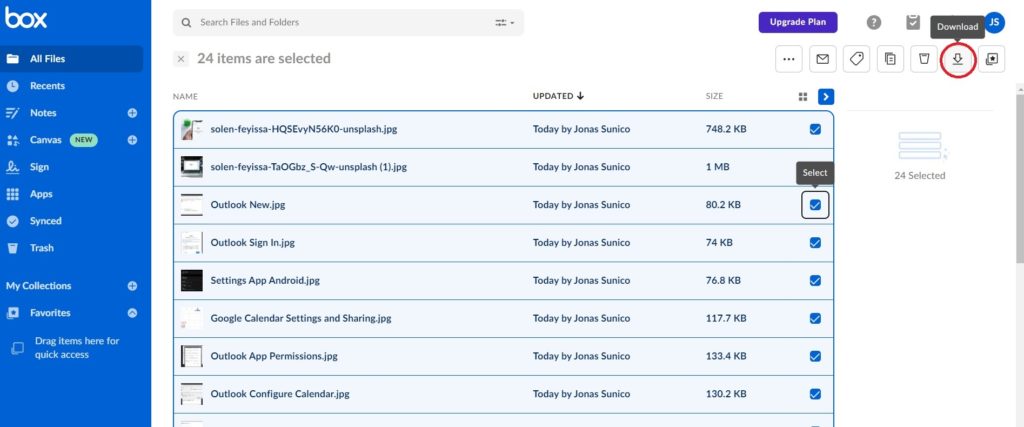
Task: Deselect Settings App Android.jpg checkbox
Action: click(815, 281)
